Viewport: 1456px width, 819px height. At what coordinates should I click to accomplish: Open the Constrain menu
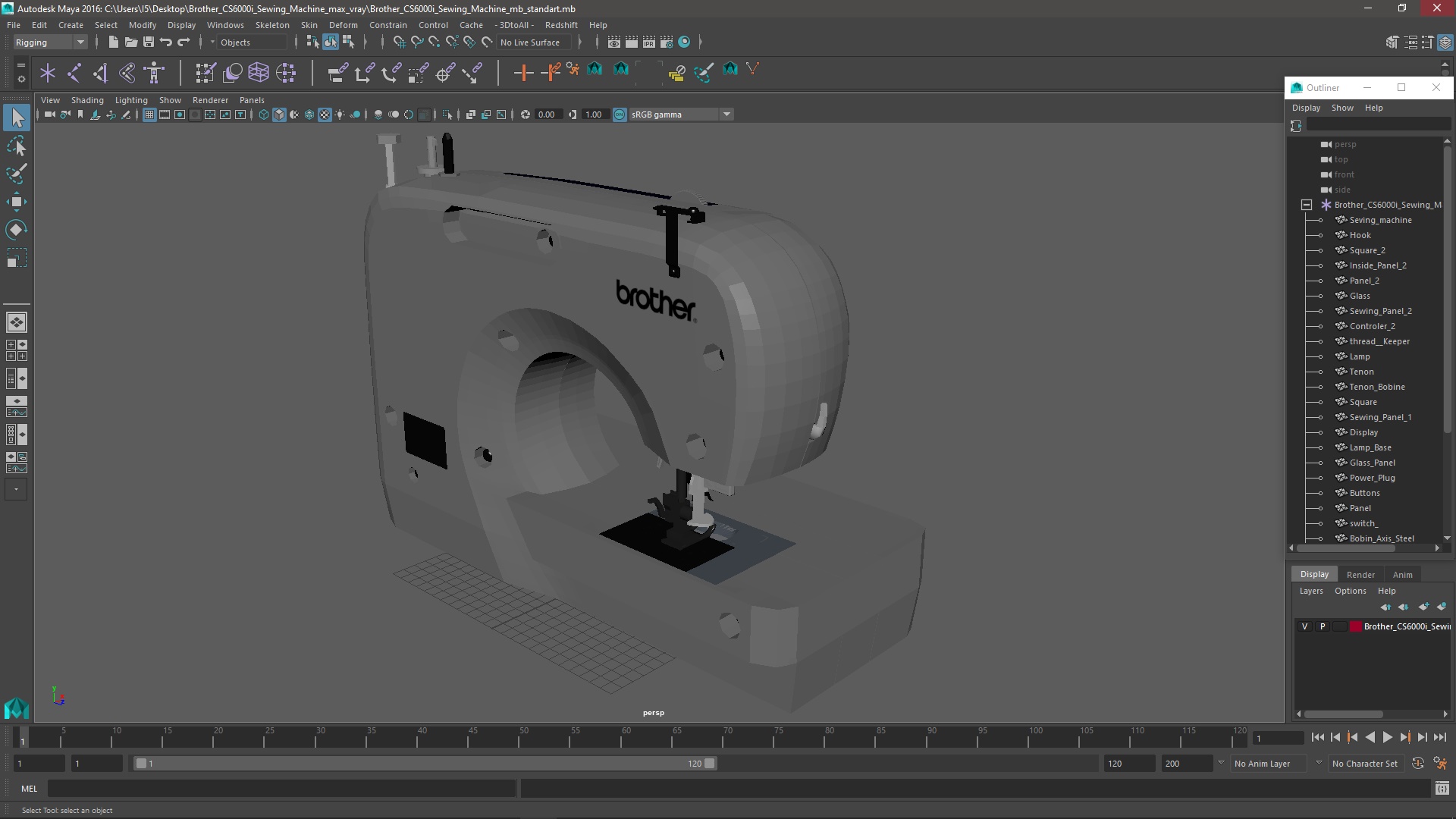[x=388, y=25]
